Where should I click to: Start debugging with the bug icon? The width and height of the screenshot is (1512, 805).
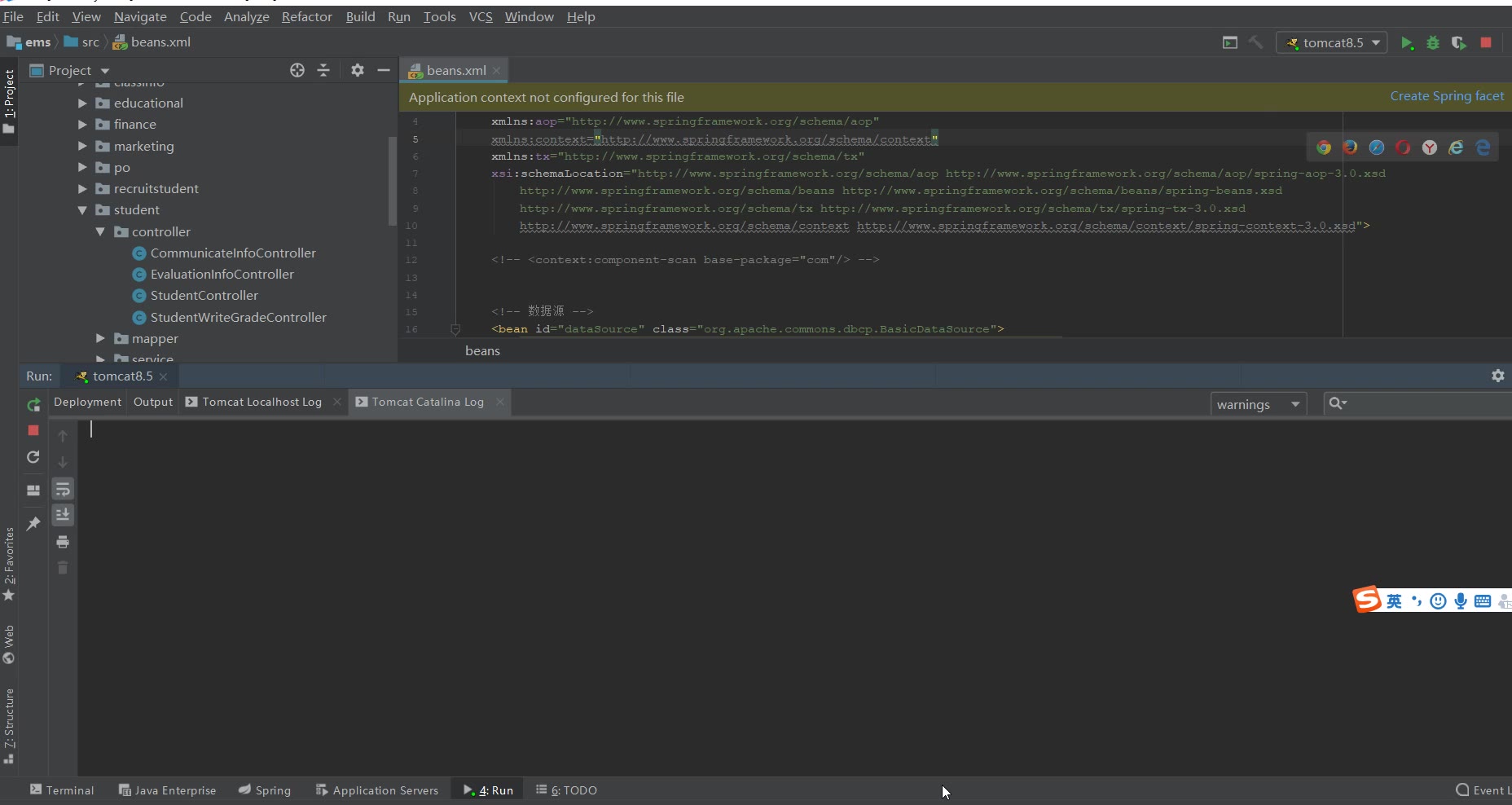click(1433, 43)
